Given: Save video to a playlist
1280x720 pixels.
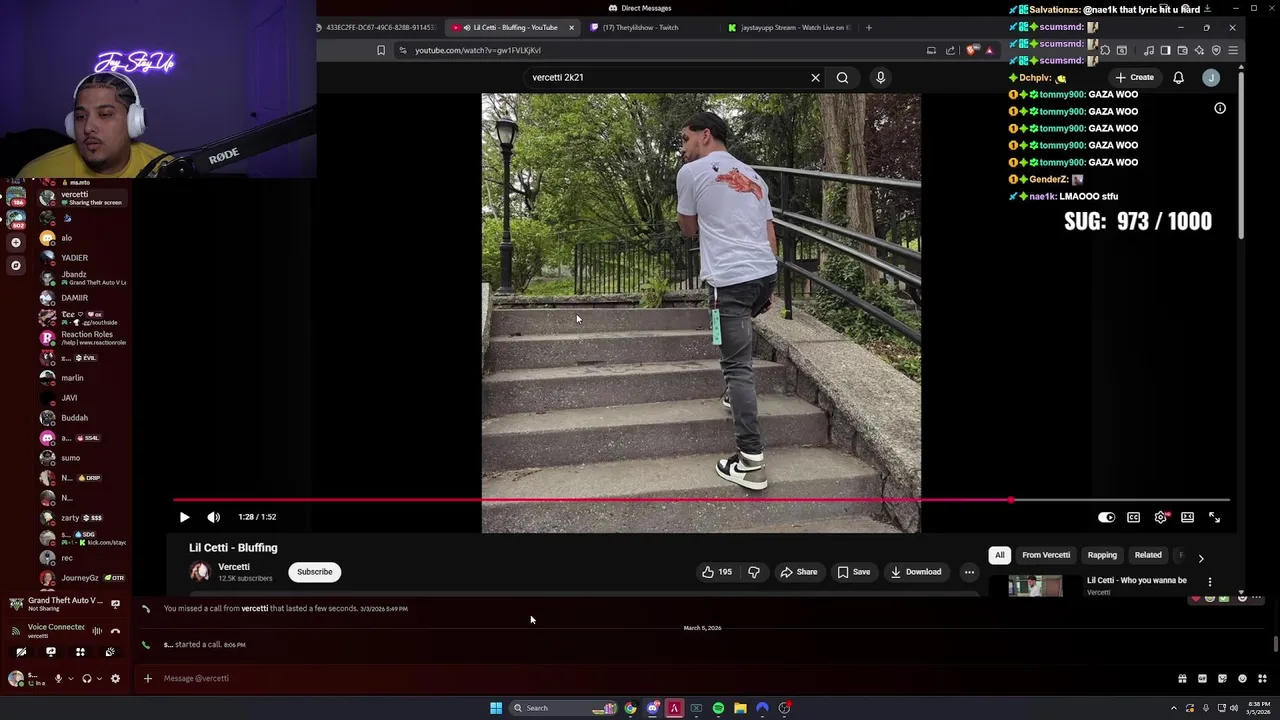Looking at the screenshot, I should pos(853,572).
